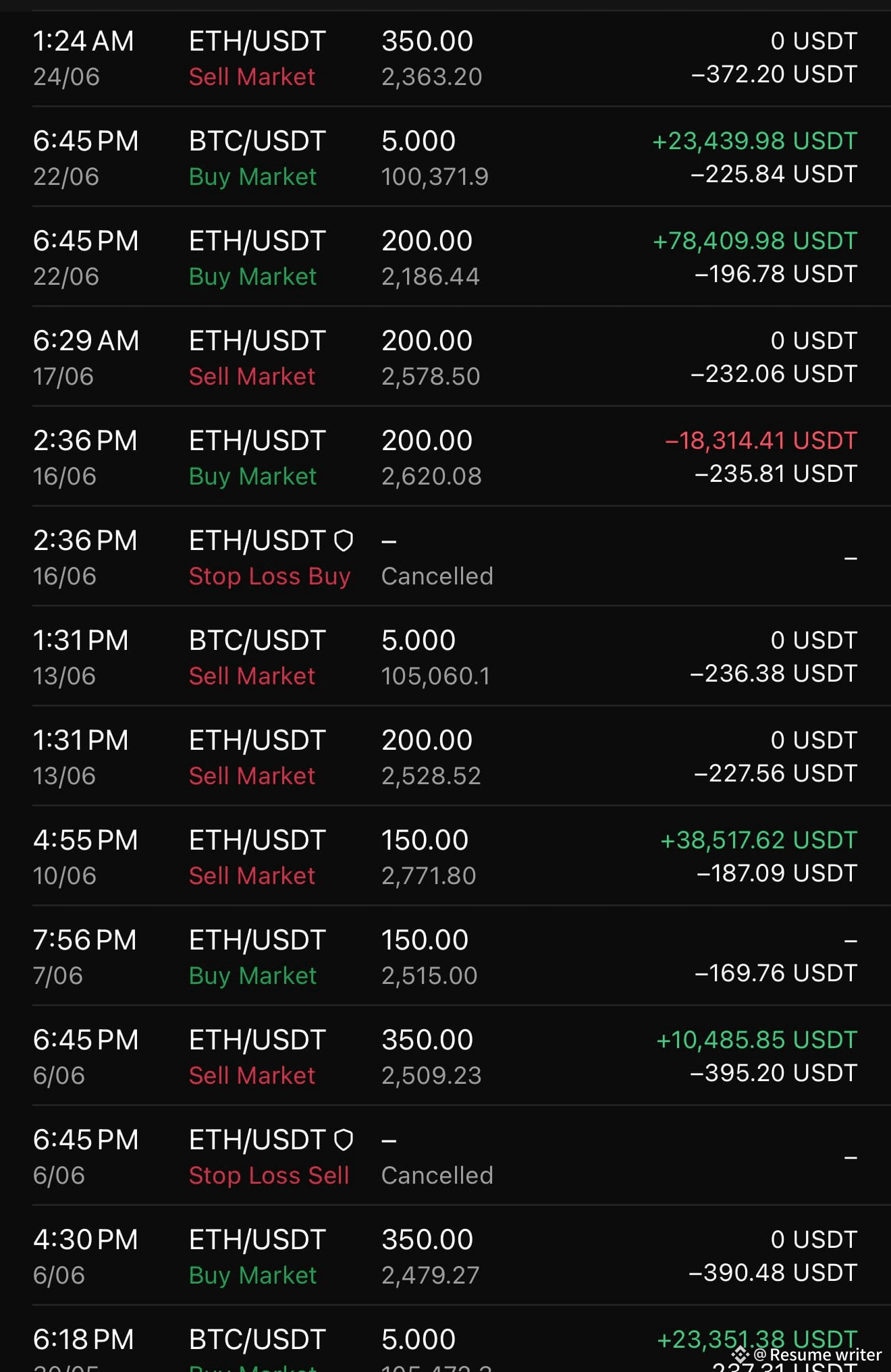This screenshot has width=891, height=1372.
Task: Open the 6:29 AM ETH/USDT sell on 17/06
Action: 446,356
